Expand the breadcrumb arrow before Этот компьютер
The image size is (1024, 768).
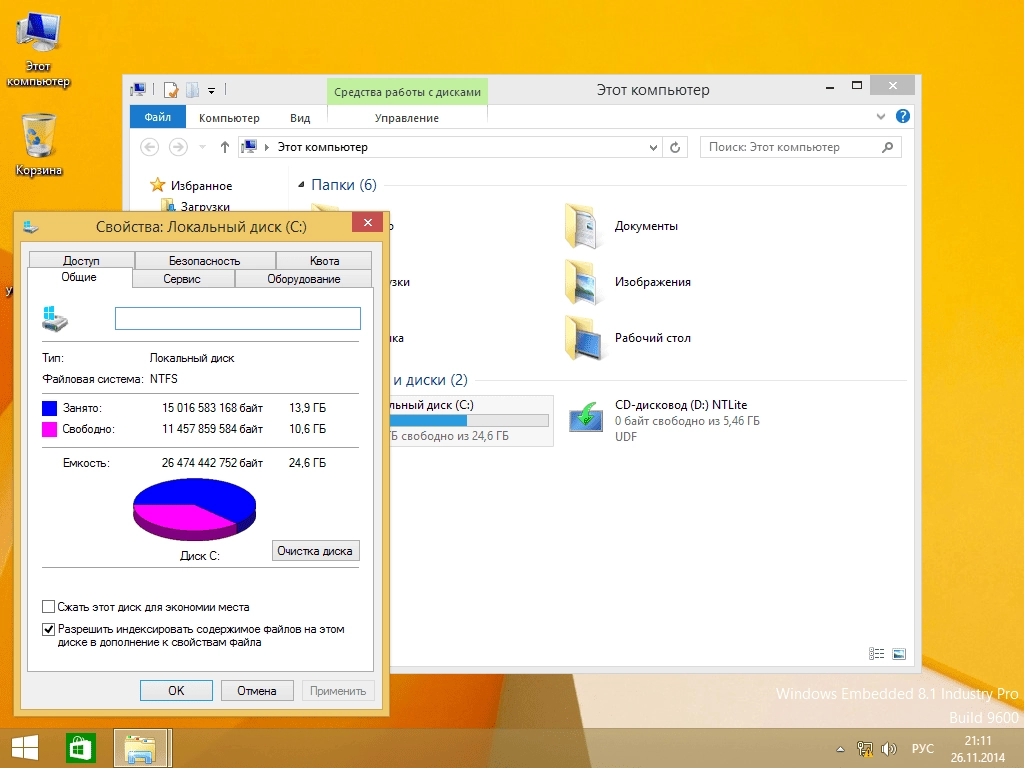click(x=266, y=147)
